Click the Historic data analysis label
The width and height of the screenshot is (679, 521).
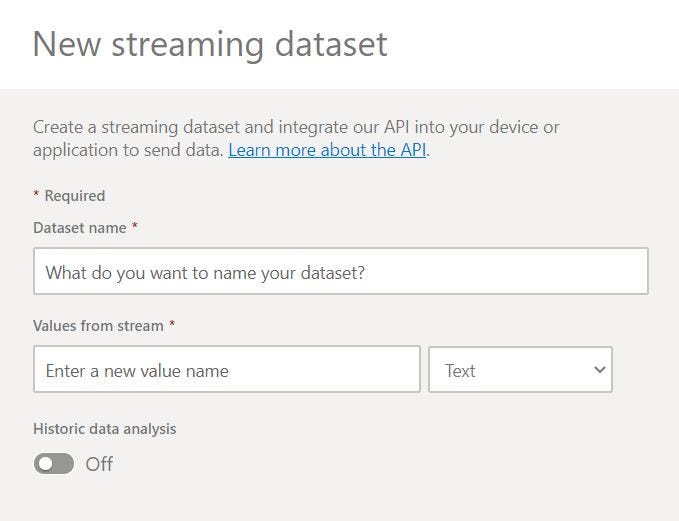point(104,428)
